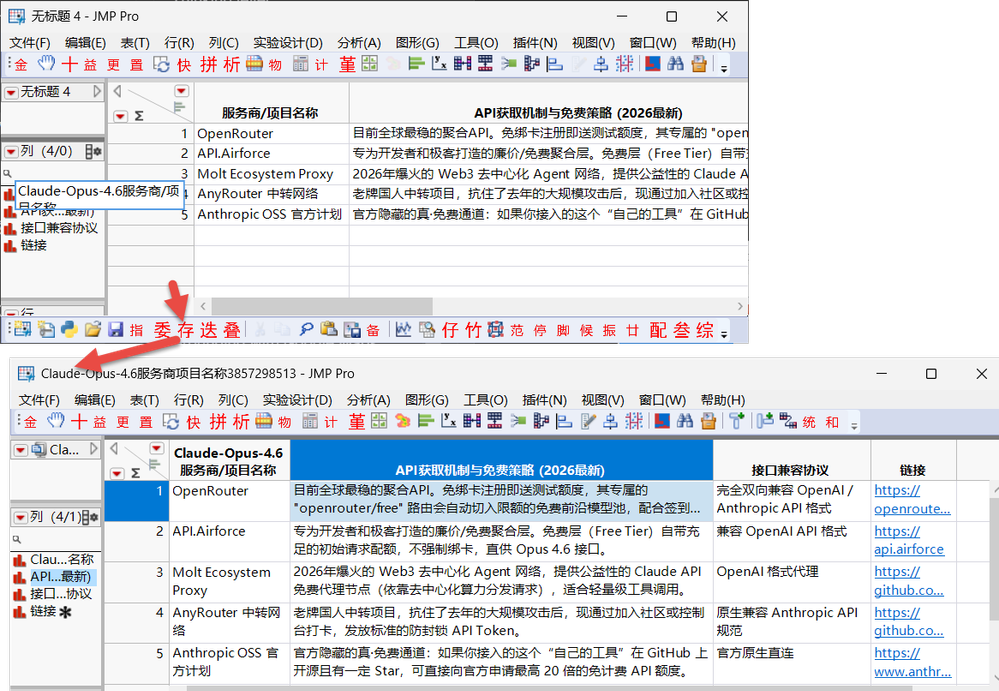This screenshot has height=691, width=999.
Task: Click the clipboard paste icon in floating toolbar
Action: tap(329, 329)
